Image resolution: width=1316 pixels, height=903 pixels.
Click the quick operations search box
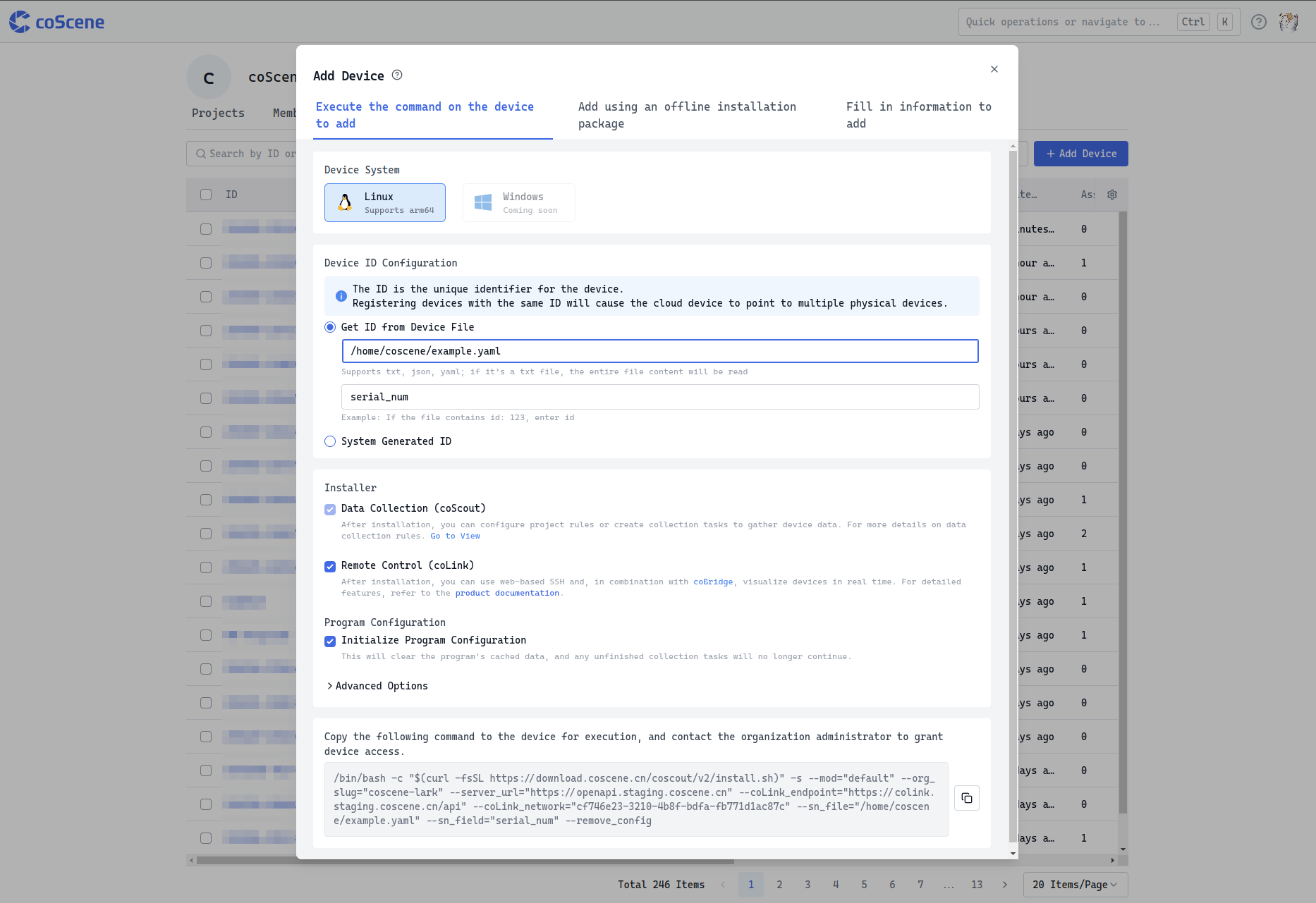(1099, 22)
